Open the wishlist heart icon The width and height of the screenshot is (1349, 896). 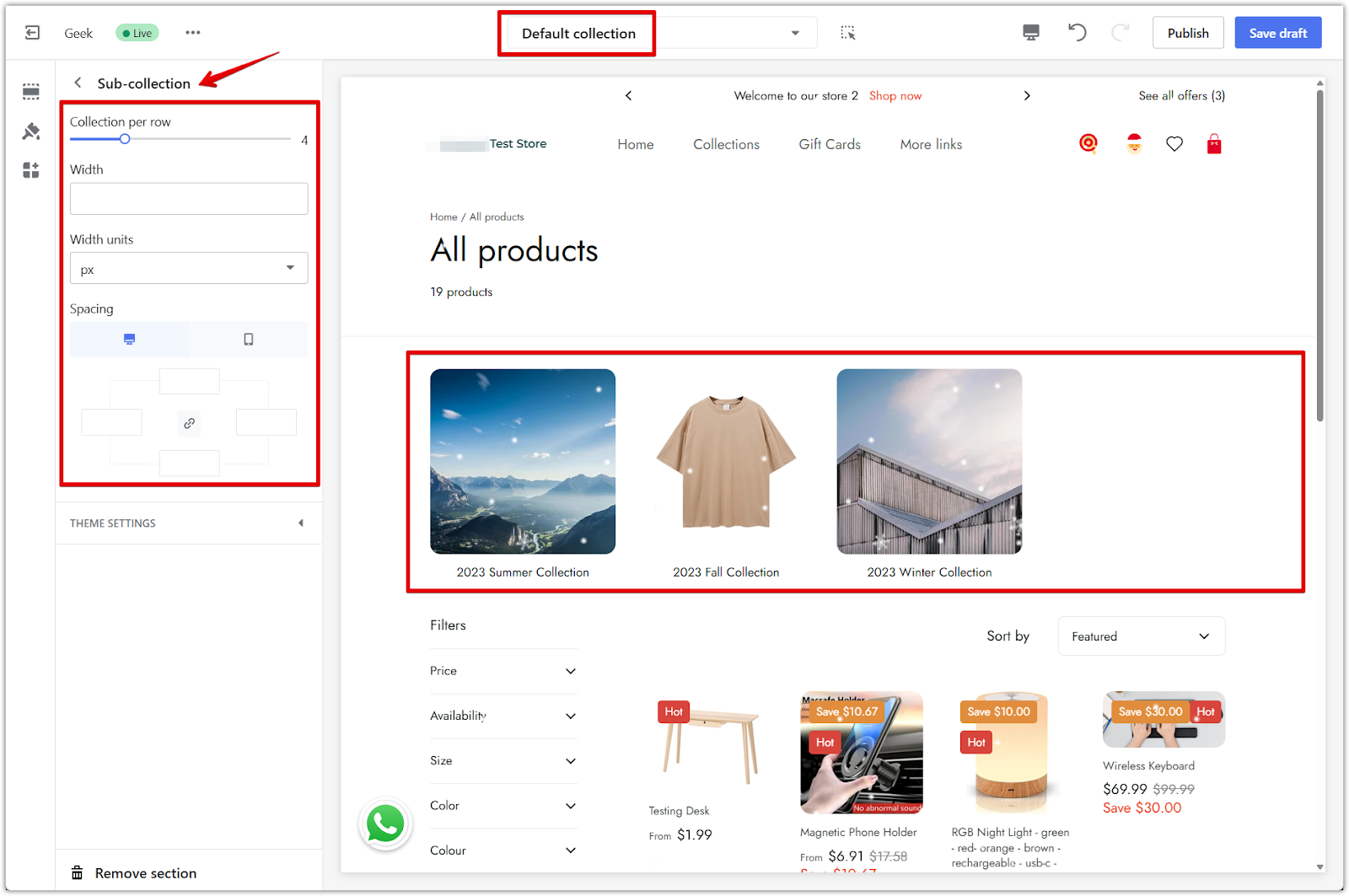(1174, 144)
